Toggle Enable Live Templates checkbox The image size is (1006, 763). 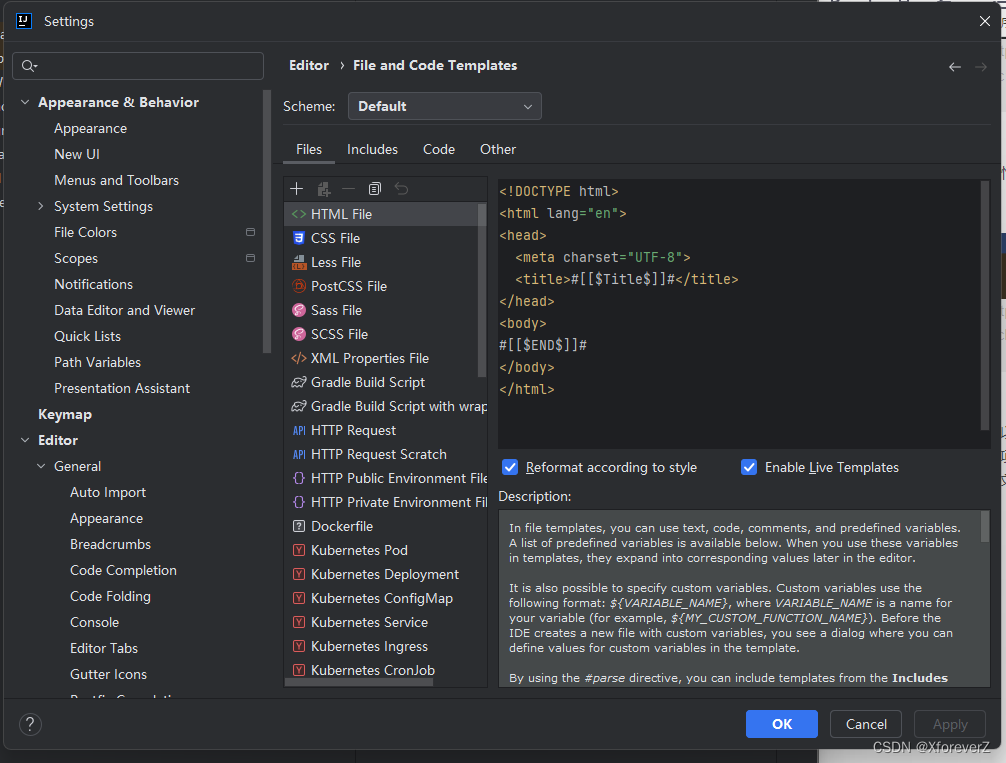(x=749, y=467)
